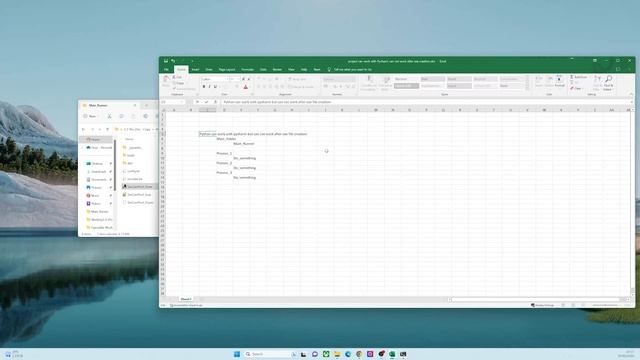Apply the Bad cell style
The height and width of the screenshot is (360, 640).
pos(433,79)
